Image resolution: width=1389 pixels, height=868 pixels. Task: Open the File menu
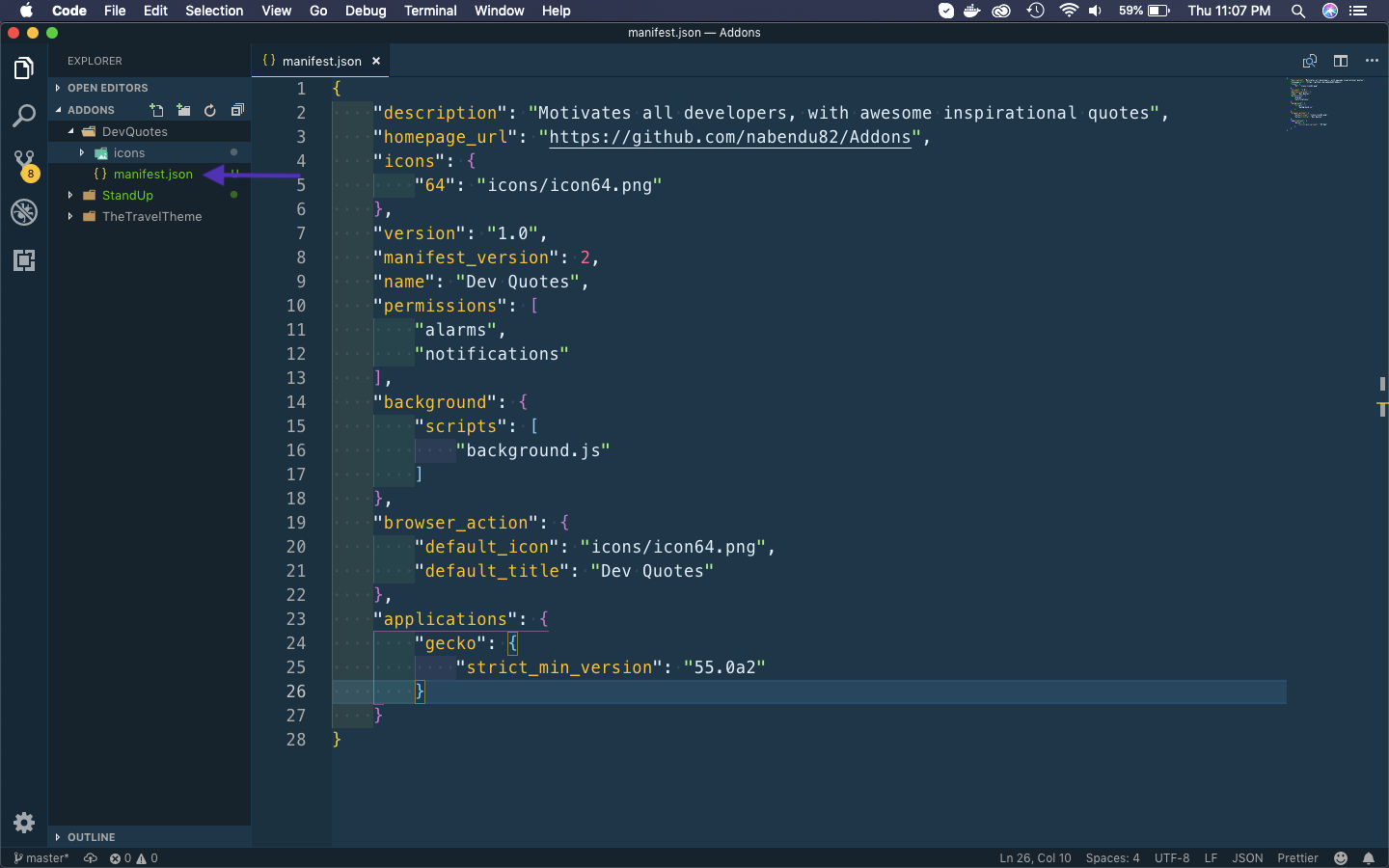[115, 11]
